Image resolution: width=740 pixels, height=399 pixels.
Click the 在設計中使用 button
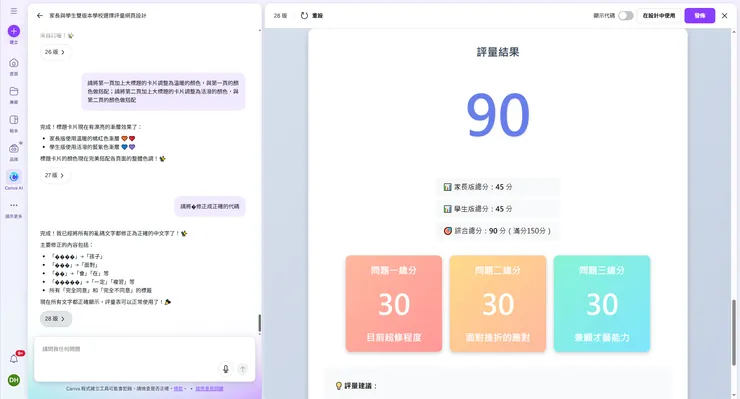tap(659, 16)
